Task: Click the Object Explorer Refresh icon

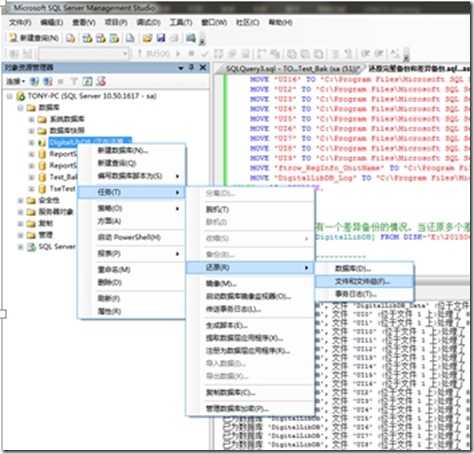Action: coord(87,81)
